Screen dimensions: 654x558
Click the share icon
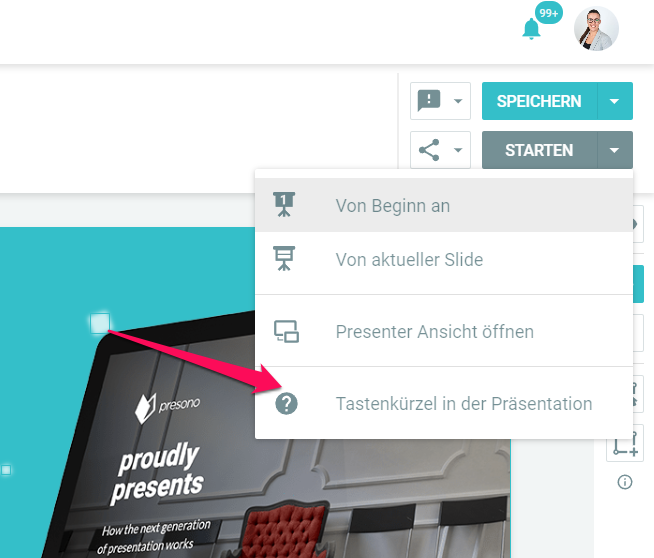[429, 150]
